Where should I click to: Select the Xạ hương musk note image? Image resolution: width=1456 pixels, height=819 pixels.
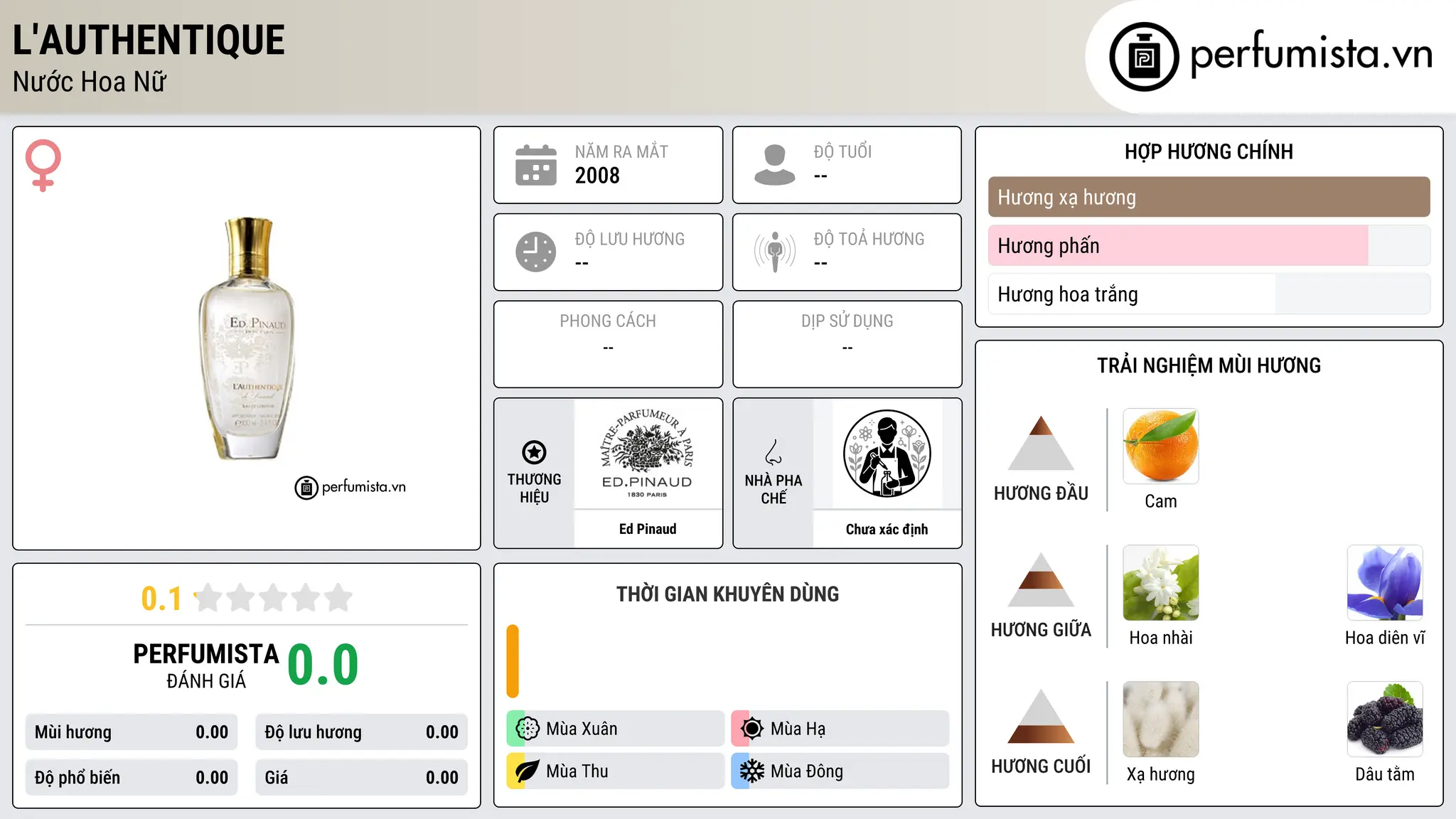tap(1161, 719)
